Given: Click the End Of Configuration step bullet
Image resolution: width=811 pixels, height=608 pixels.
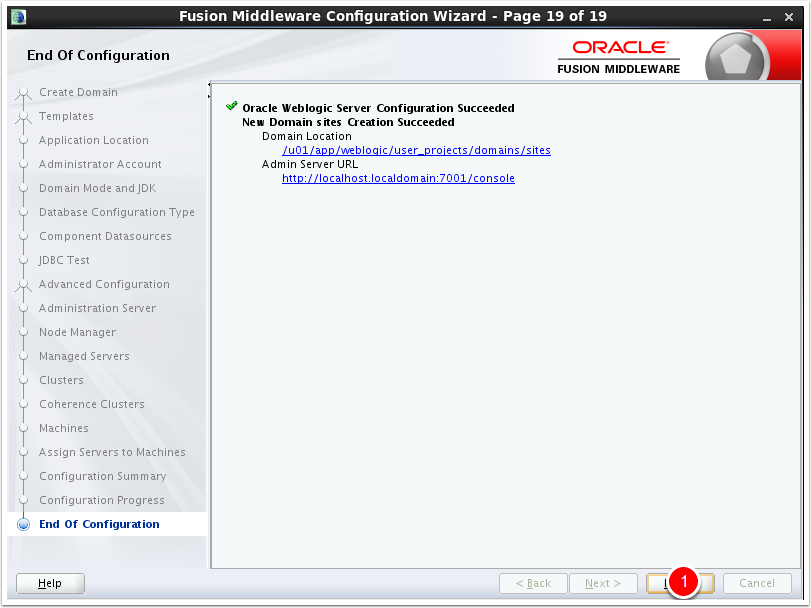Looking at the screenshot, I should click(x=24, y=525).
